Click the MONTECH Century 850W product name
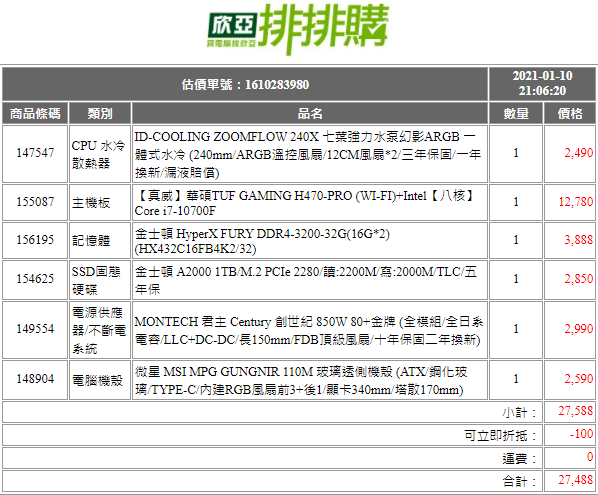Image resolution: width=598 pixels, height=495 pixels. [309, 331]
